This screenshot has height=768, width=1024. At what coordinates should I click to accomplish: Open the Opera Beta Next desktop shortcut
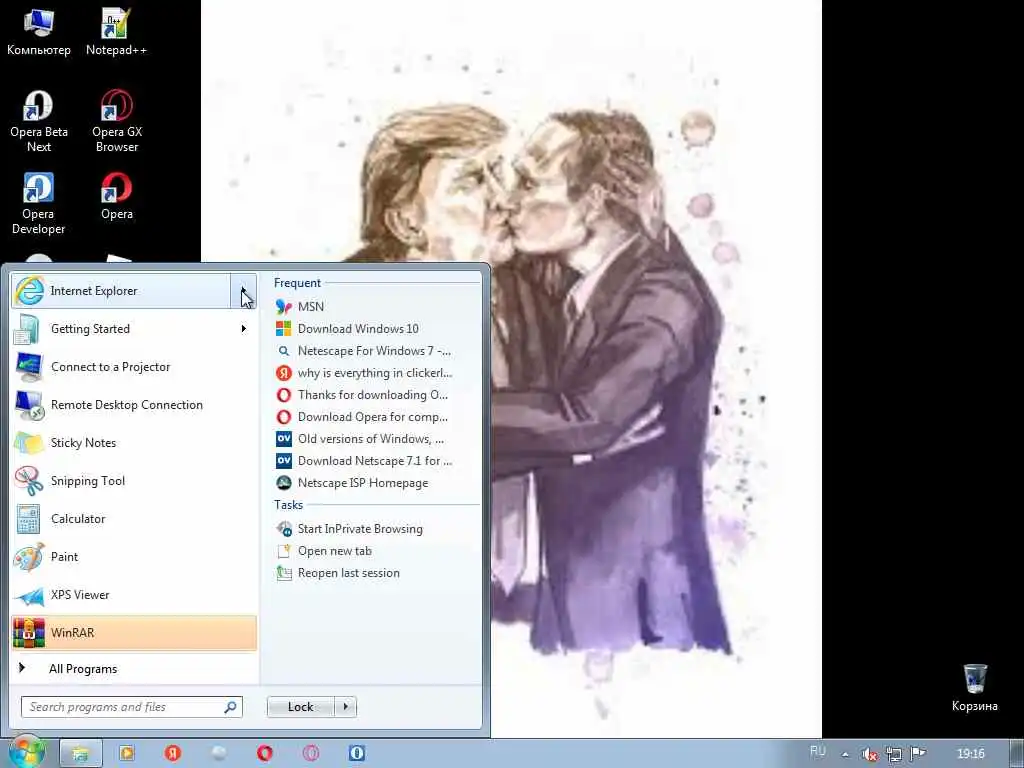coord(39,121)
